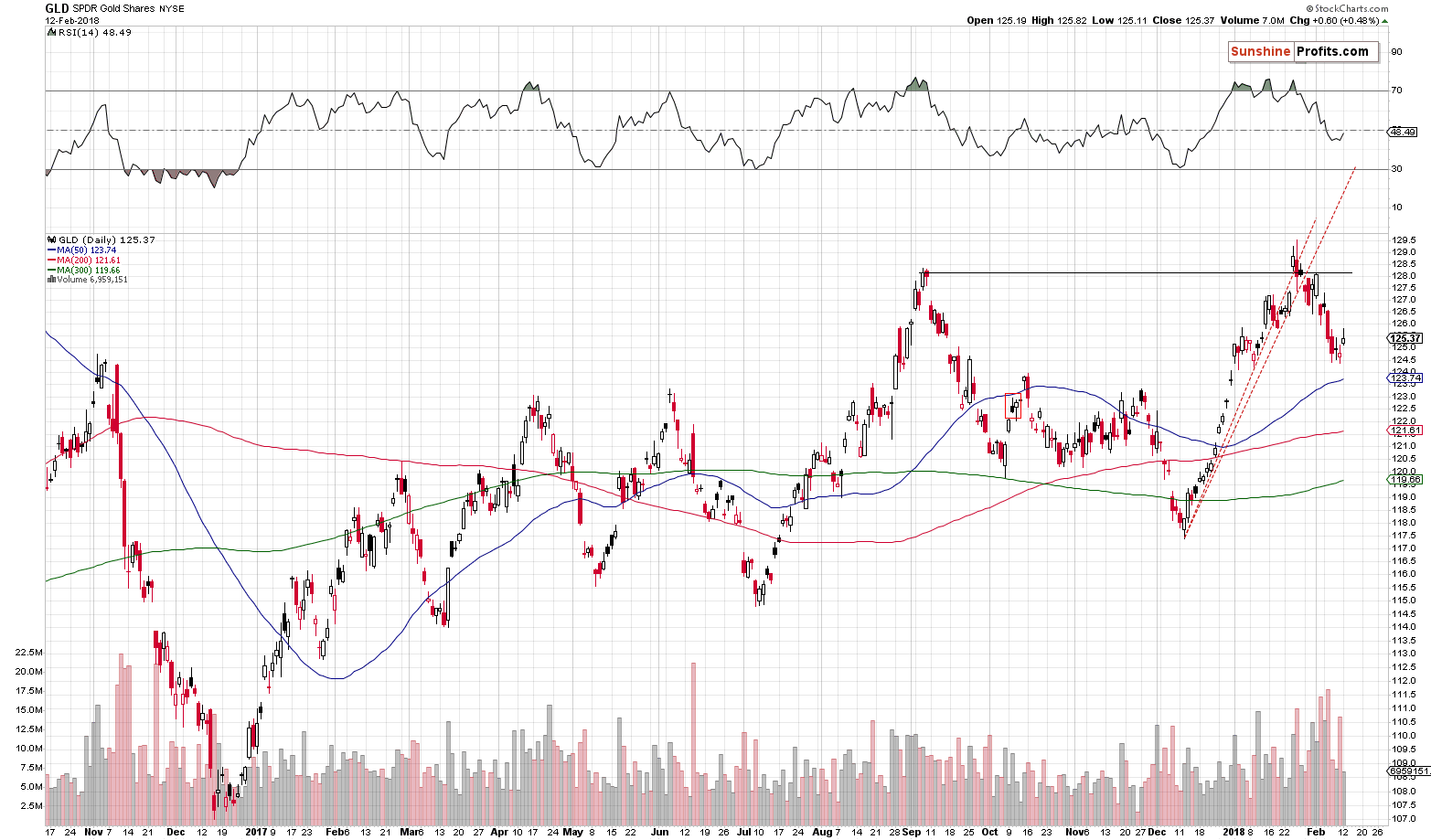The height and width of the screenshot is (840, 1431).
Task: Click the 15.0M volume axis label
Action: 29,710
